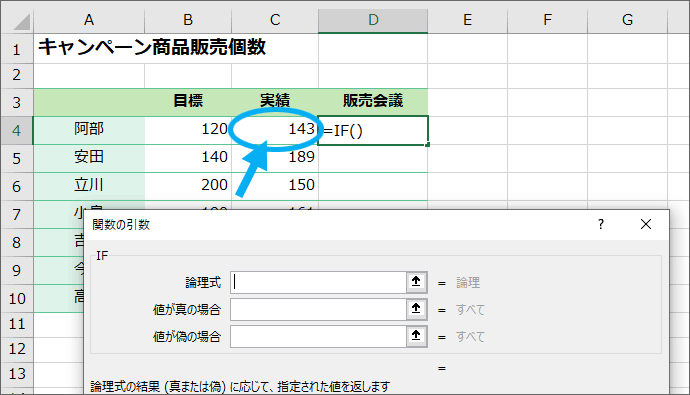Screen dimensions: 690x395
Task: Select row 5 header
Action: click(x=17, y=158)
